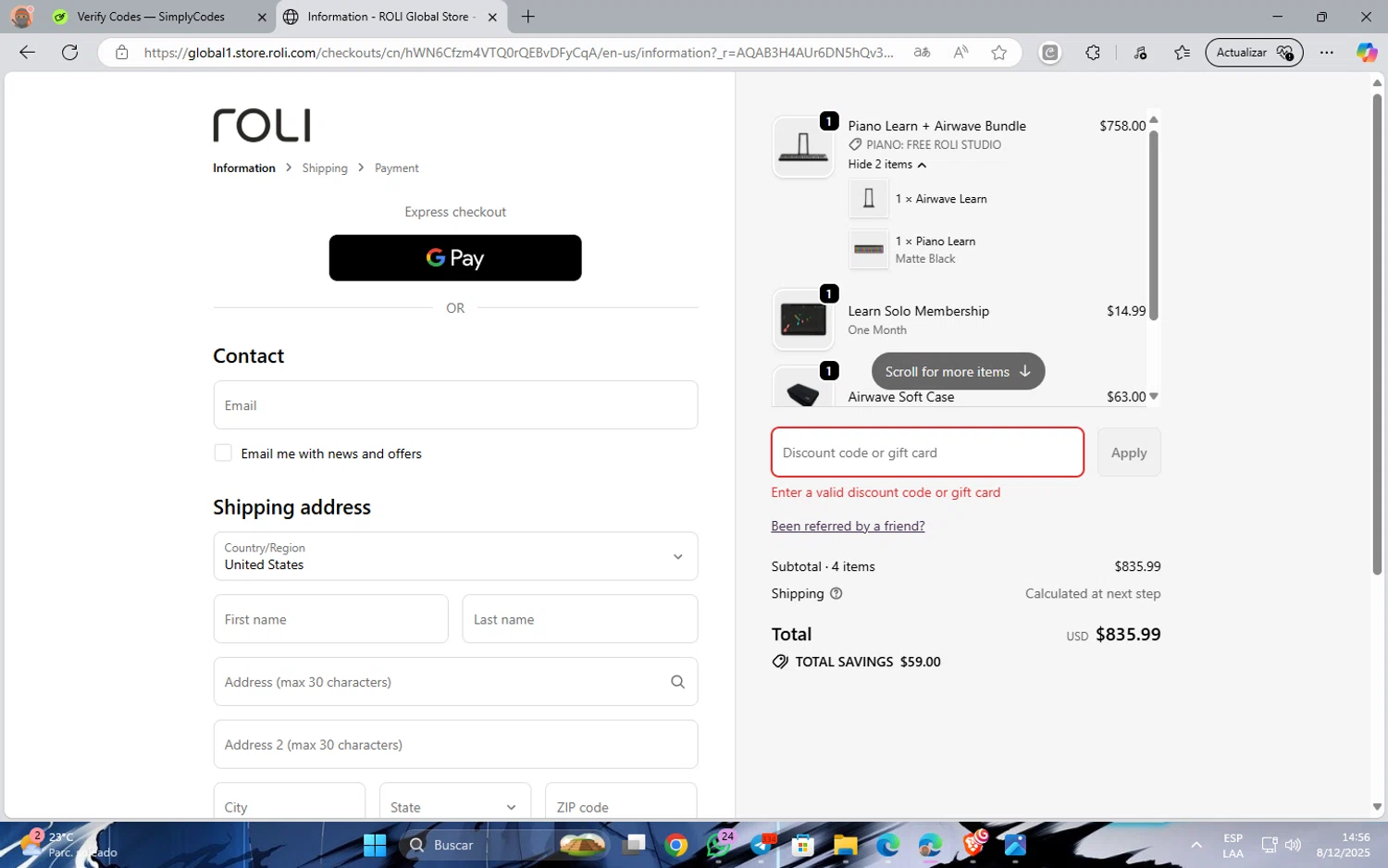1388x868 pixels.
Task: Click the browser address bar URL
Action: pyautogui.click(x=518, y=53)
